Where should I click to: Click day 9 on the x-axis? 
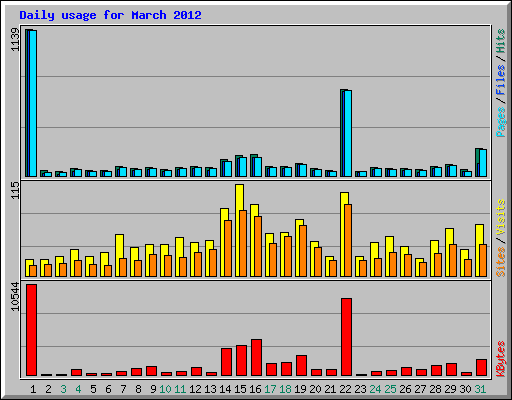pos(153,389)
